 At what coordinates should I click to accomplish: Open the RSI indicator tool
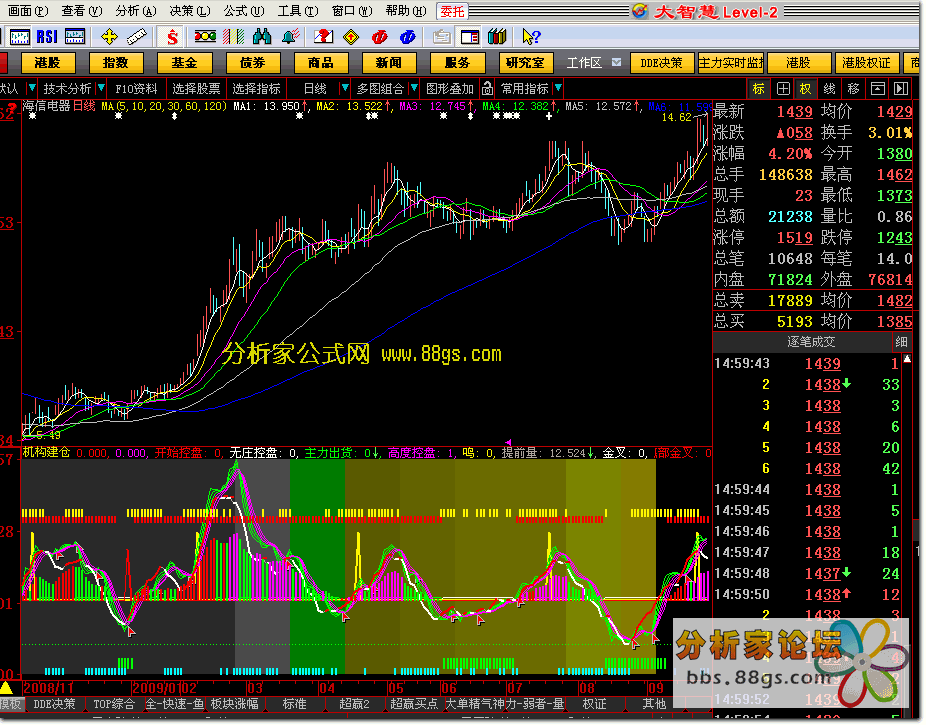47,37
